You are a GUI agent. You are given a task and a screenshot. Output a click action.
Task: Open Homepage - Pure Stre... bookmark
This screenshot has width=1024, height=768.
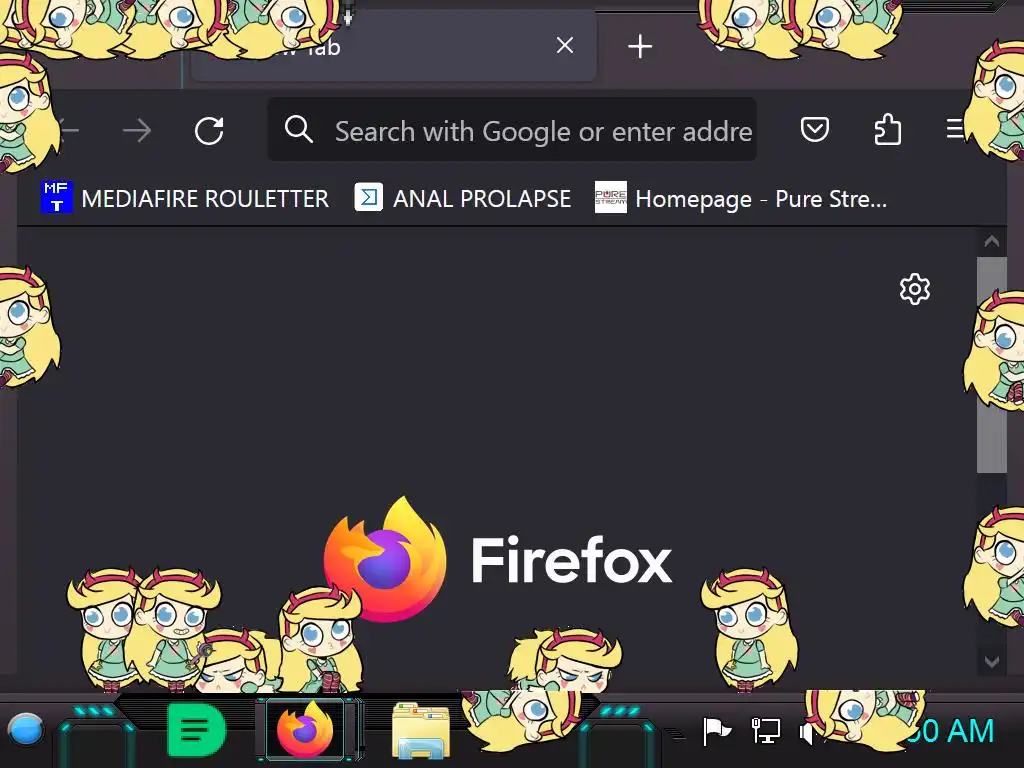click(741, 198)
